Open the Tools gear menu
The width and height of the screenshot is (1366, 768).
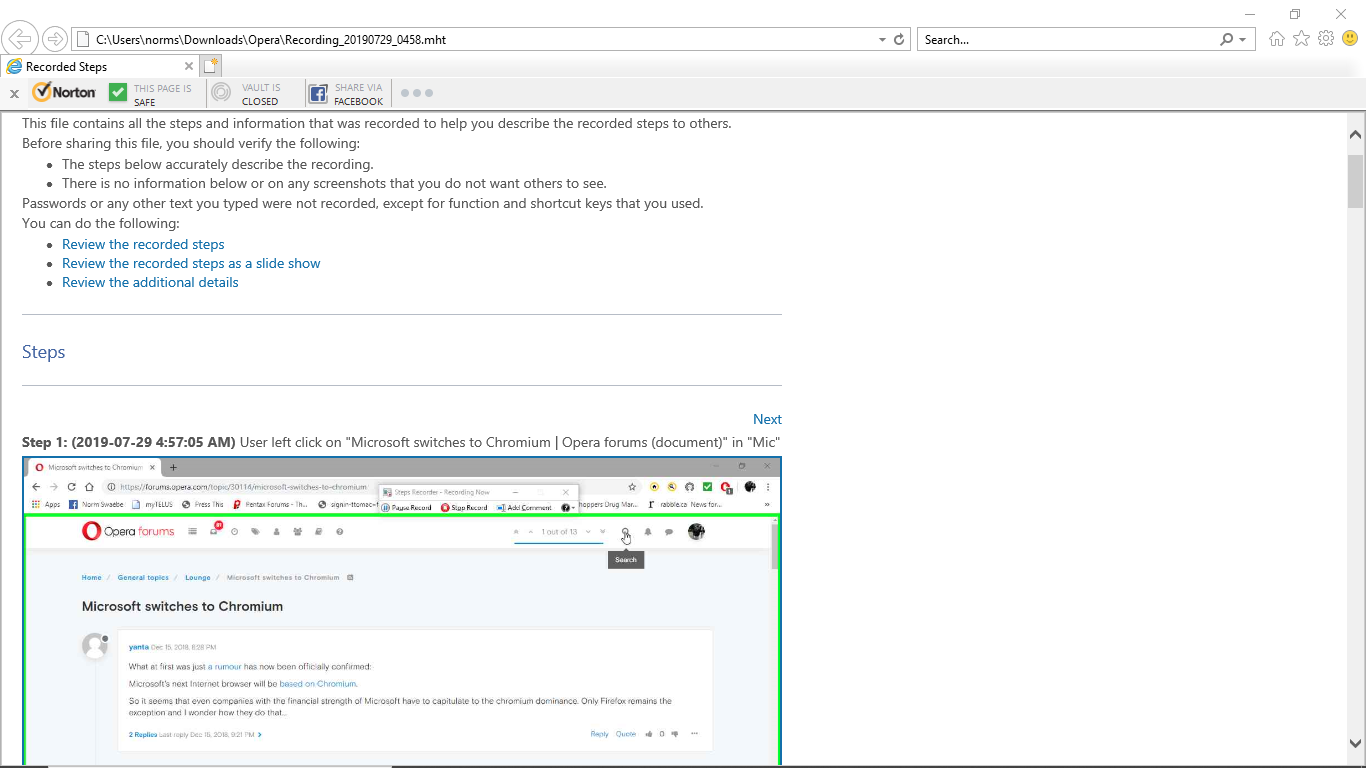(x=1326, y=39)
